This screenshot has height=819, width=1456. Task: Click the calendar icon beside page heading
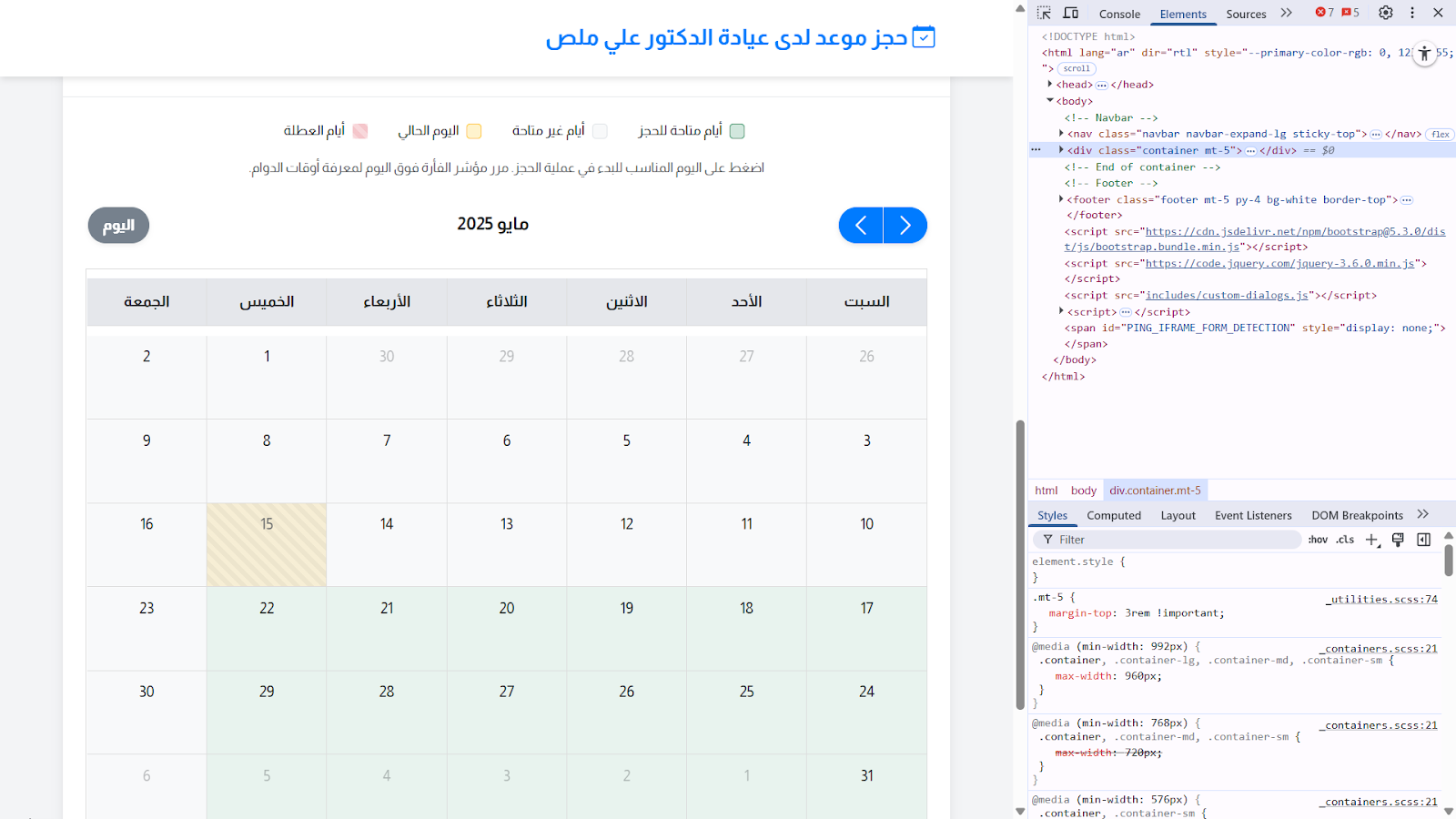924,37
